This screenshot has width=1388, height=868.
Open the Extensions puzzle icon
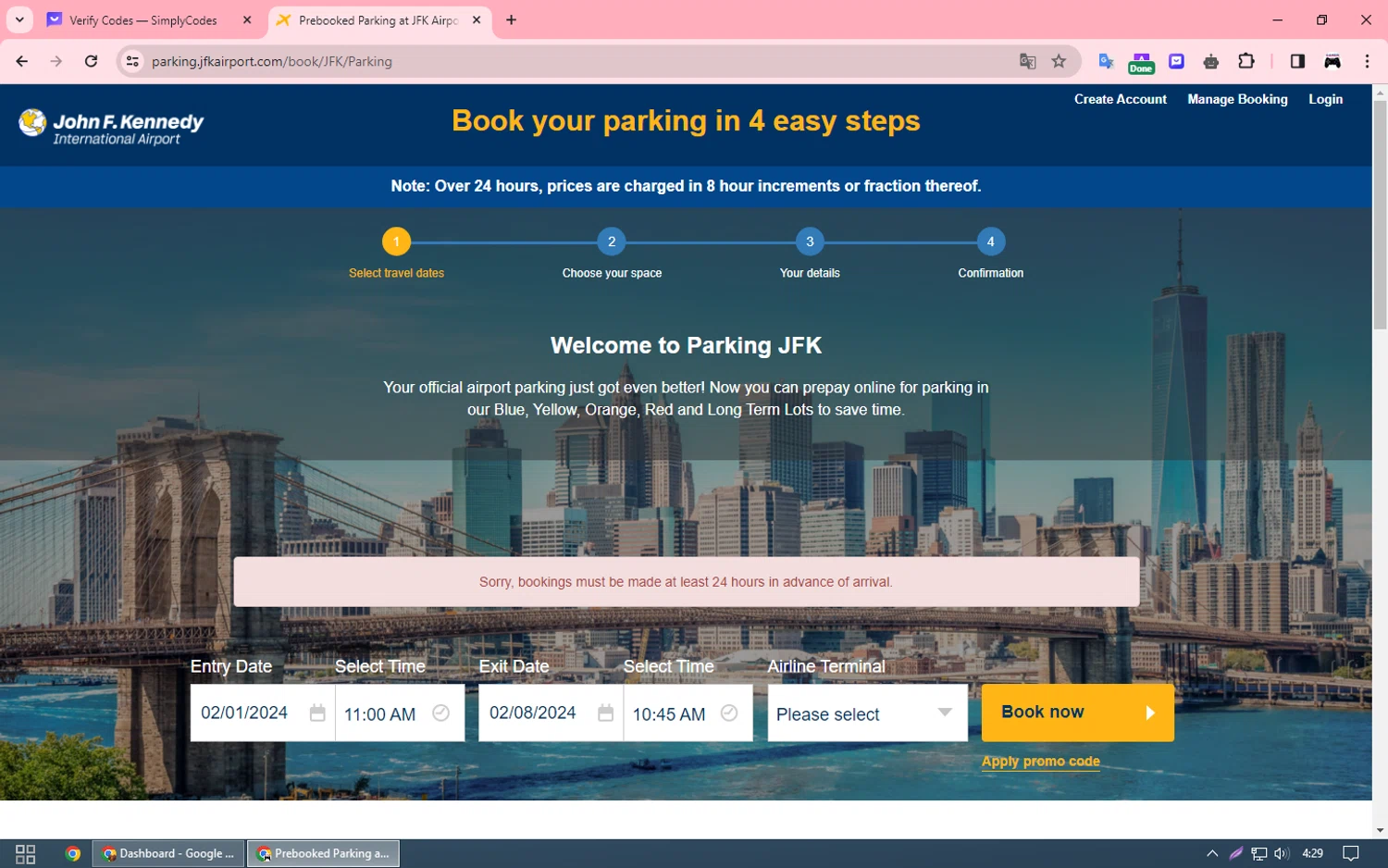click(x=1246, y=61)
